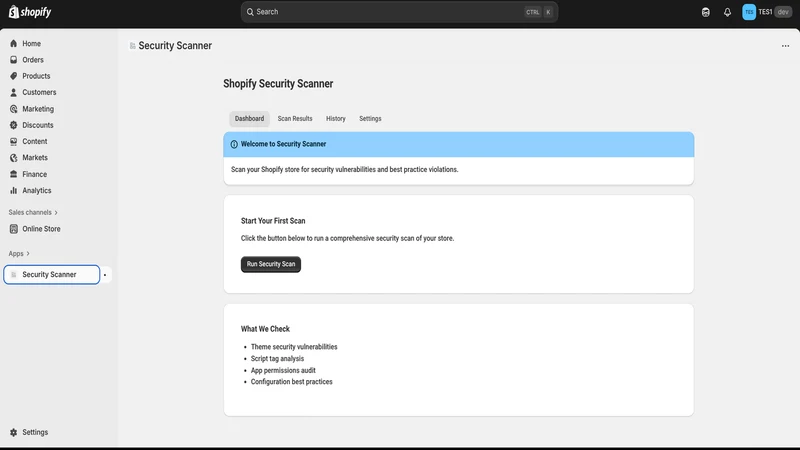The image size is (800, 450).
Task: Open the History tab
Action: pos(336,118)
